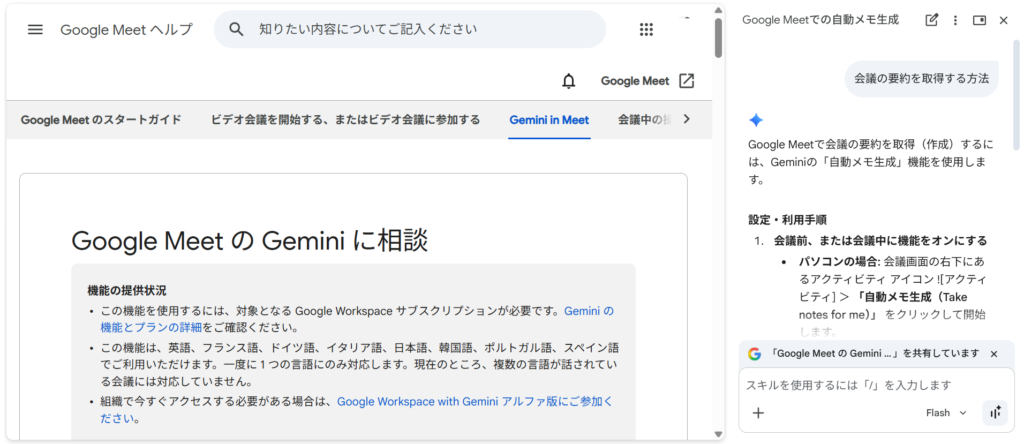Select the Gemini in Meet tab
Viewport: 1024px width, 444px height.
[x=549, y=120]
